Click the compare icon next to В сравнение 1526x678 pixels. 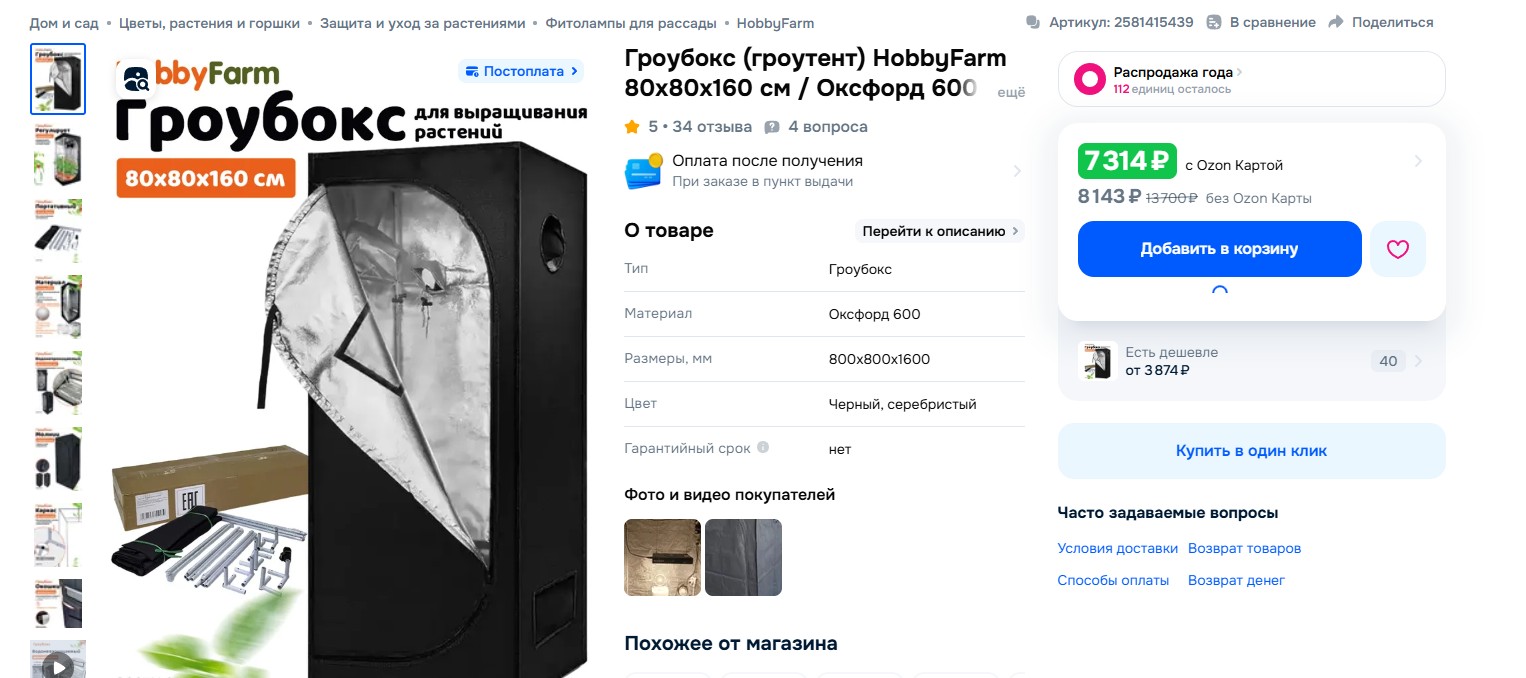1214,22
